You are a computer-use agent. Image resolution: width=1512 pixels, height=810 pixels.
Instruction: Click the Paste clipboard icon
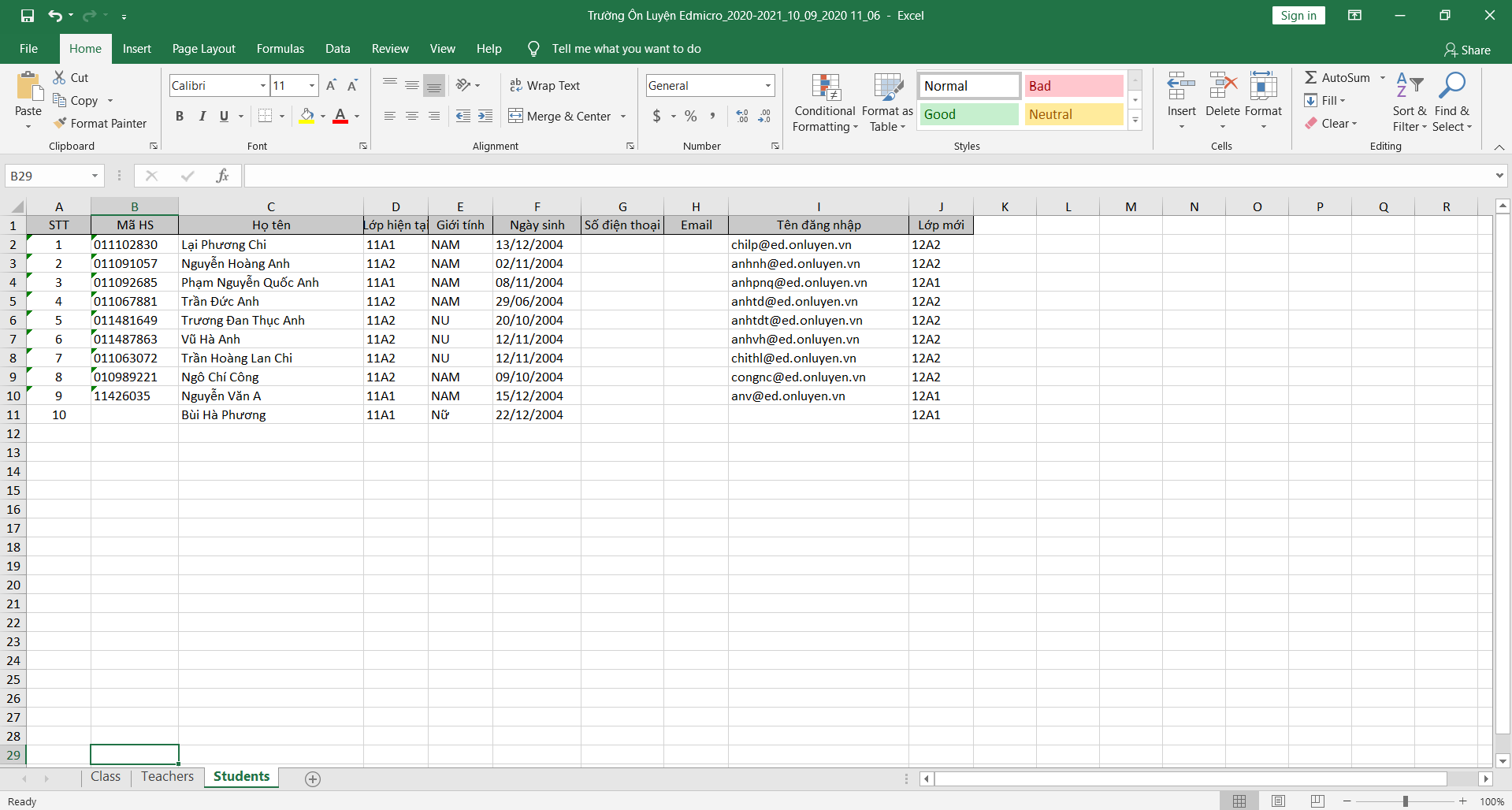click(x=29, y=87)
